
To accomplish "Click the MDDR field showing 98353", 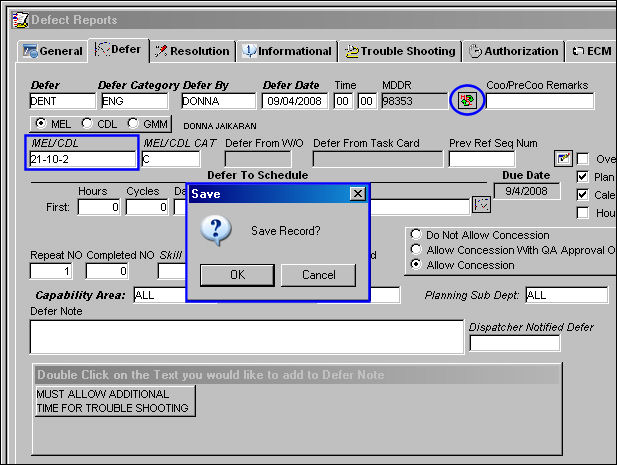I will 414,101.
